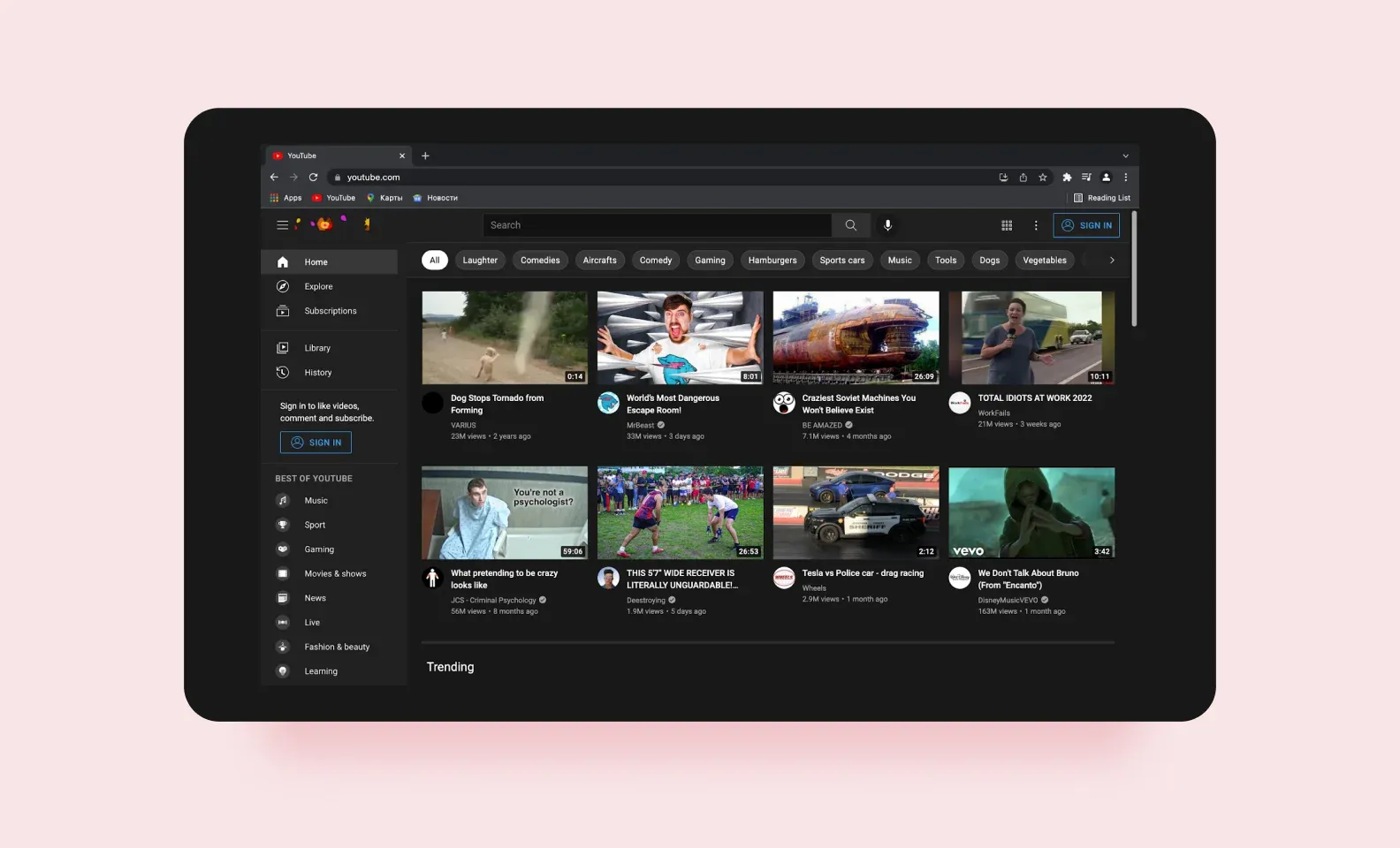The height and width of the screenshot is (848, 1400).
Task: Open the Live category in sidebar
Action: (329, 623)
